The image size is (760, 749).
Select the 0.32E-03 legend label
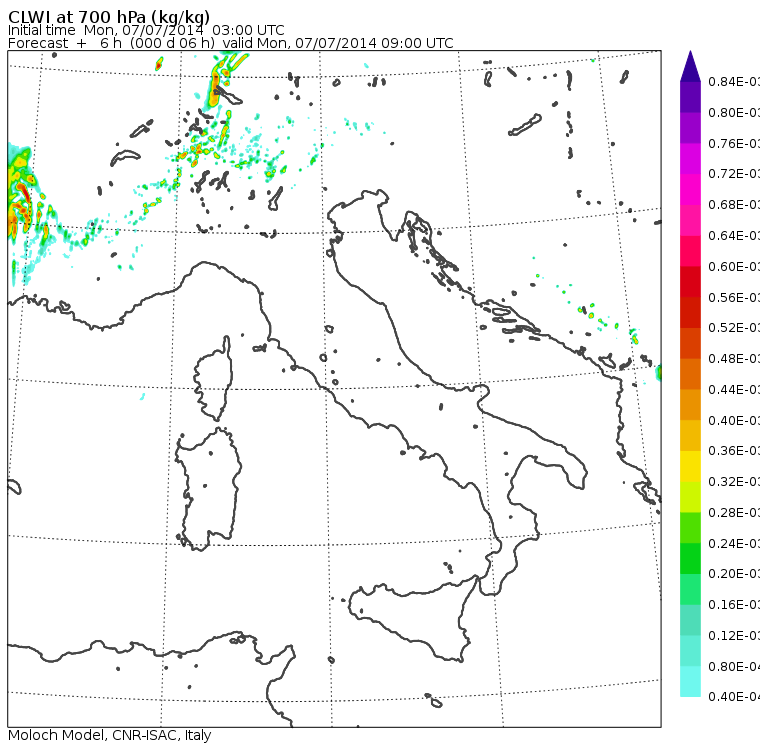coord(734,481)
